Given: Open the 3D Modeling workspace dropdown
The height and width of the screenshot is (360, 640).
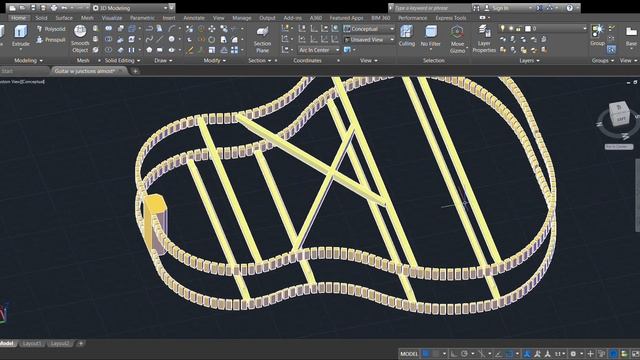Looking at the screenshot, I should coord(133,8).
